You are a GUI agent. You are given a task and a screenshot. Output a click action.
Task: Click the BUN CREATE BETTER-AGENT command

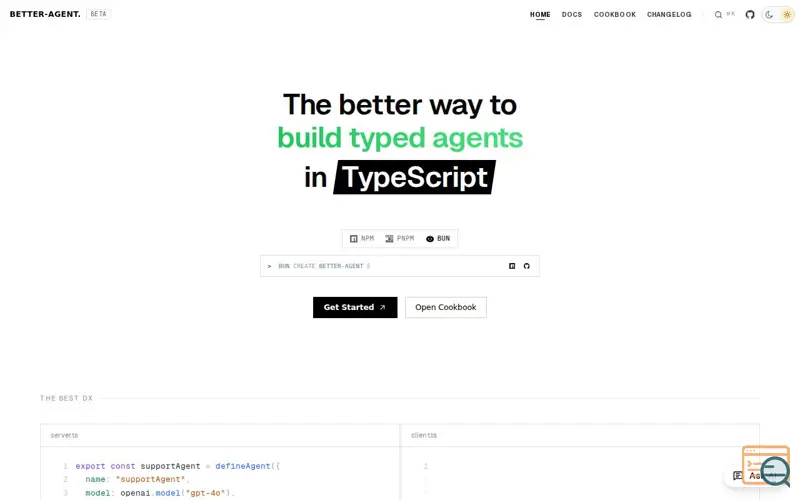click(324, 266)
